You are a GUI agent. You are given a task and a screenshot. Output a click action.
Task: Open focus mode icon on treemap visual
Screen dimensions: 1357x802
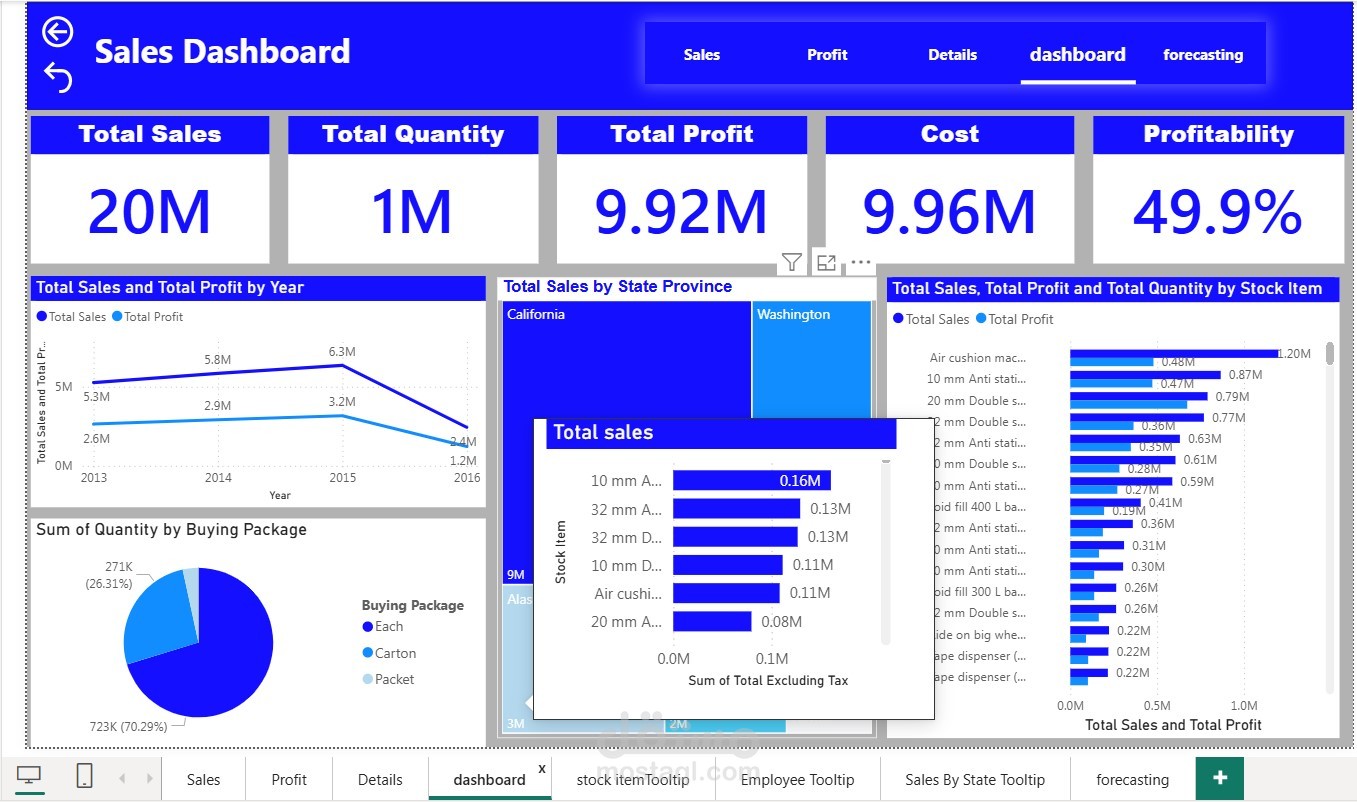pyautogui.click(x=826, y=262)
